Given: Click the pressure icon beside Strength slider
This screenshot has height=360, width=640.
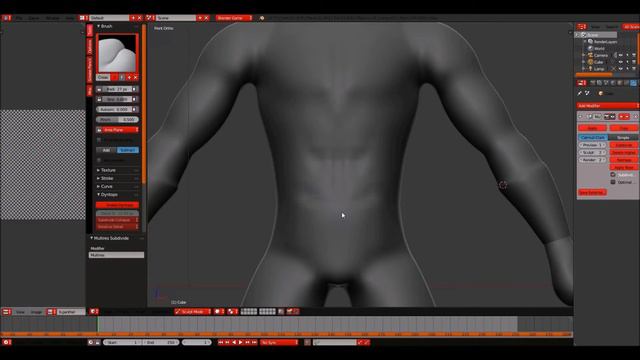Looking at the screenshot, I should 134,99.
